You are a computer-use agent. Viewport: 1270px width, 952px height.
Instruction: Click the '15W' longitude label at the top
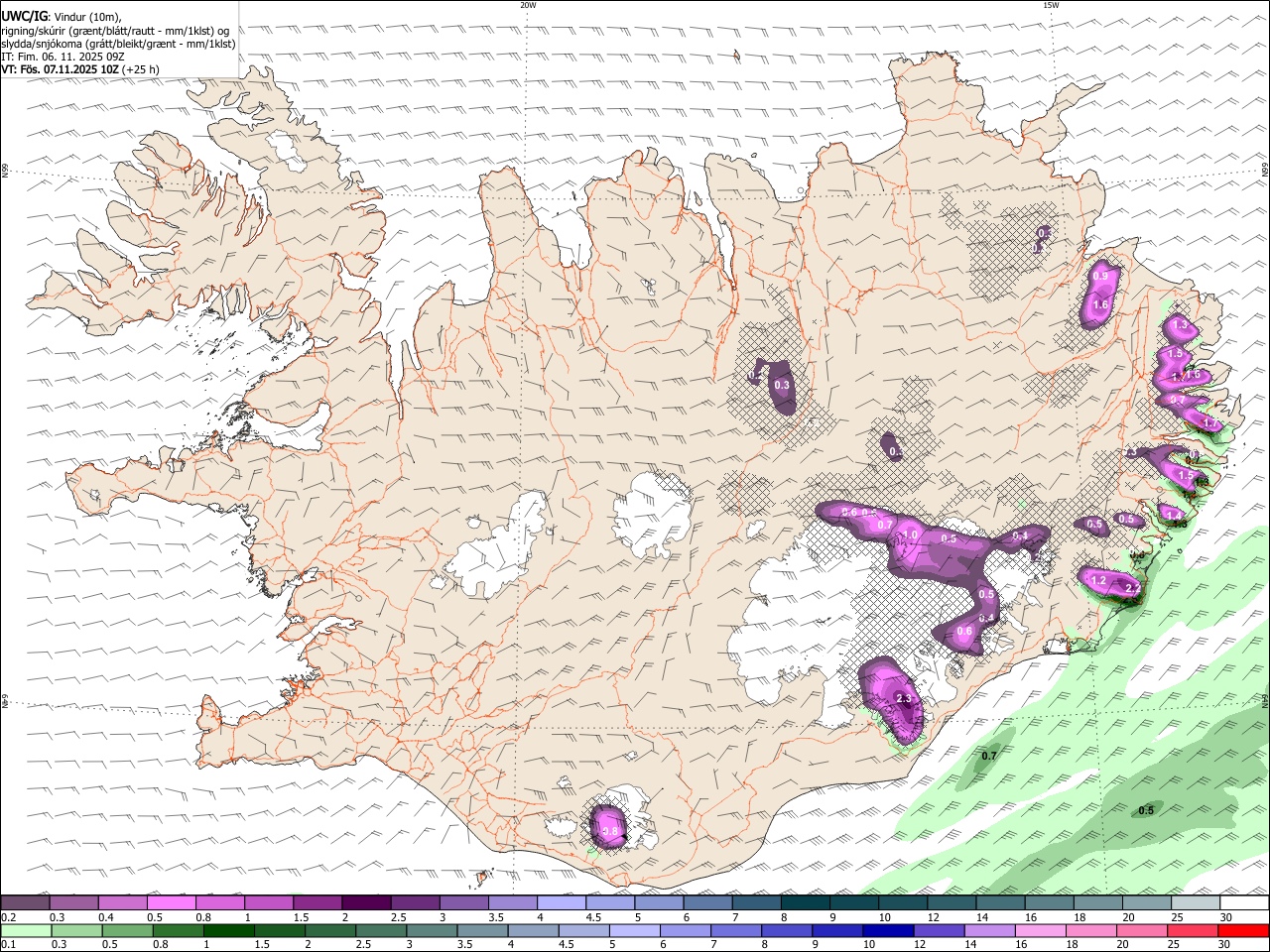1052,5
